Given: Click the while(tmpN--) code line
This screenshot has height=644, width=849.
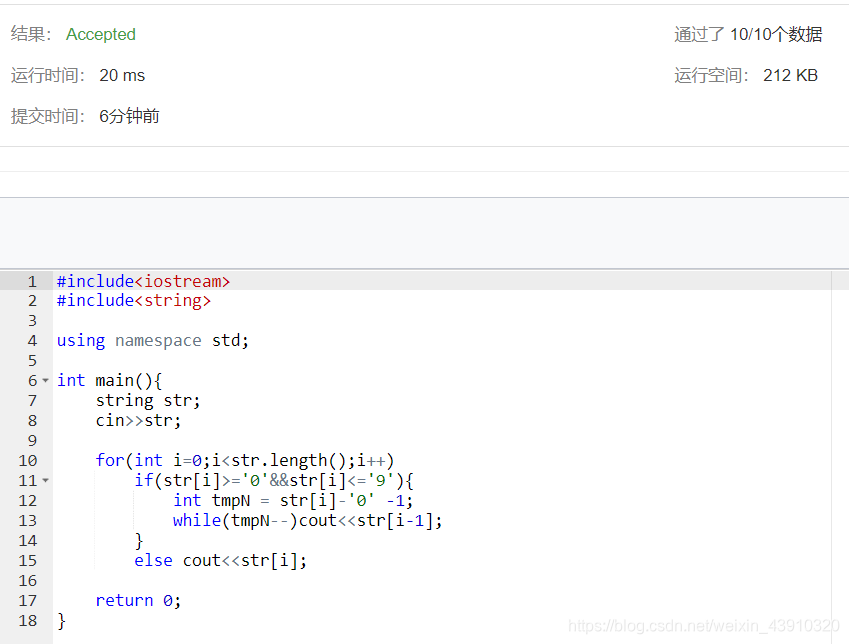Looking at the screenshot, I should [308, 521].
